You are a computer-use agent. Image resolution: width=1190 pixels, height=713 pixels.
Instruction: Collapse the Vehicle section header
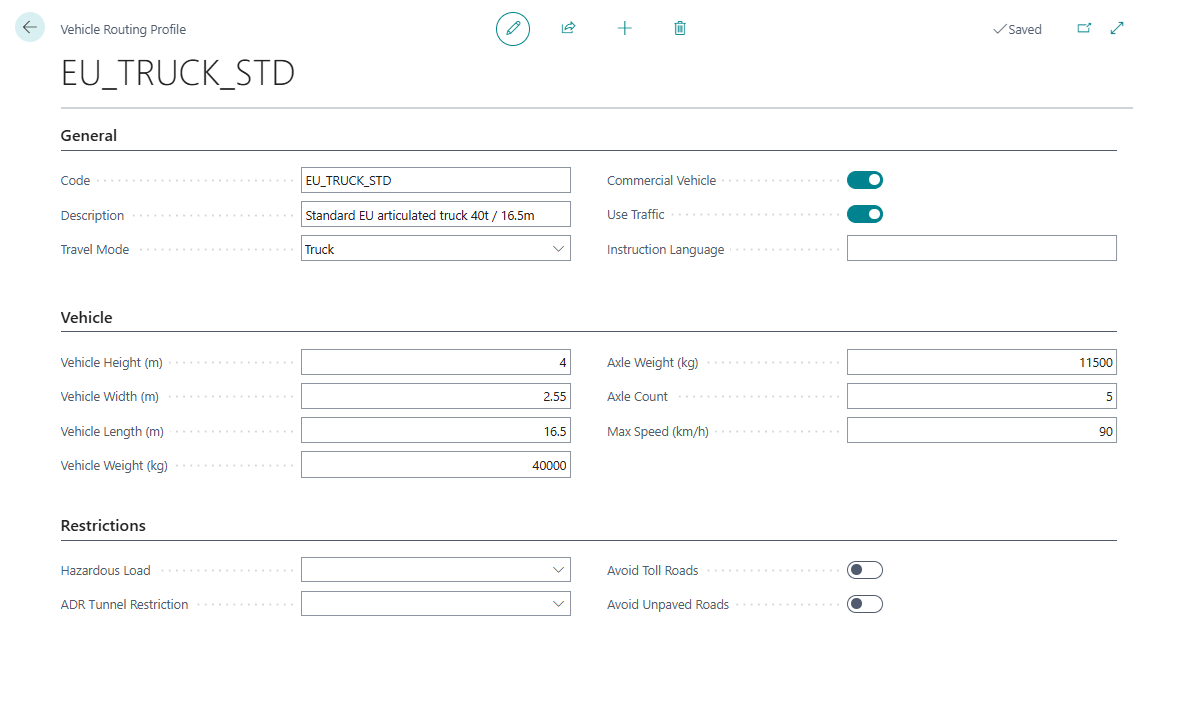click(x=87, y=318)
